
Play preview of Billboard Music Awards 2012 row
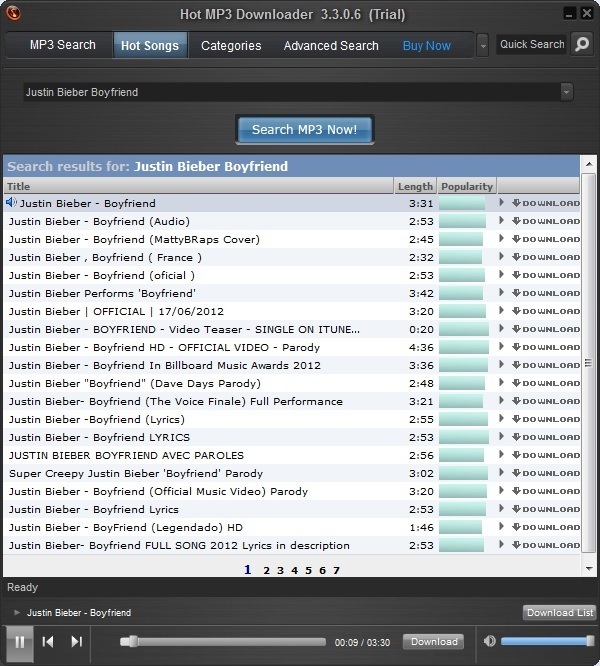click(501, 364)
